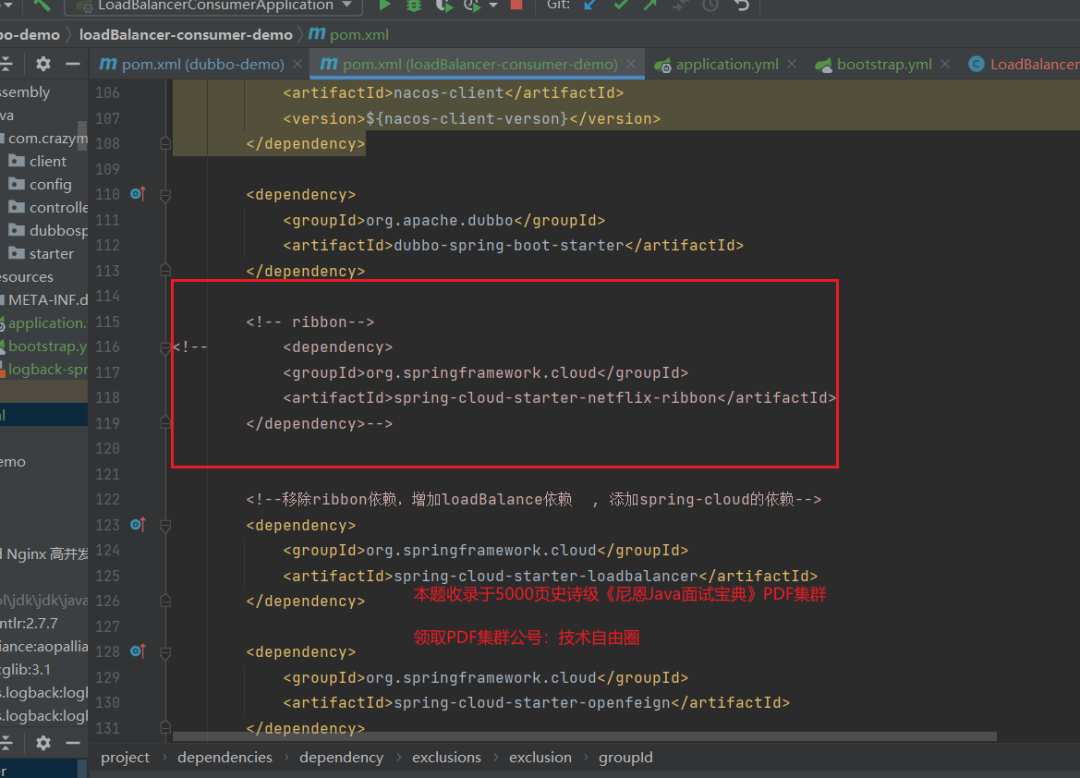Select the config folder in project tree
This screenshot has width=1080, height=778.
click(x=50, y=184)
